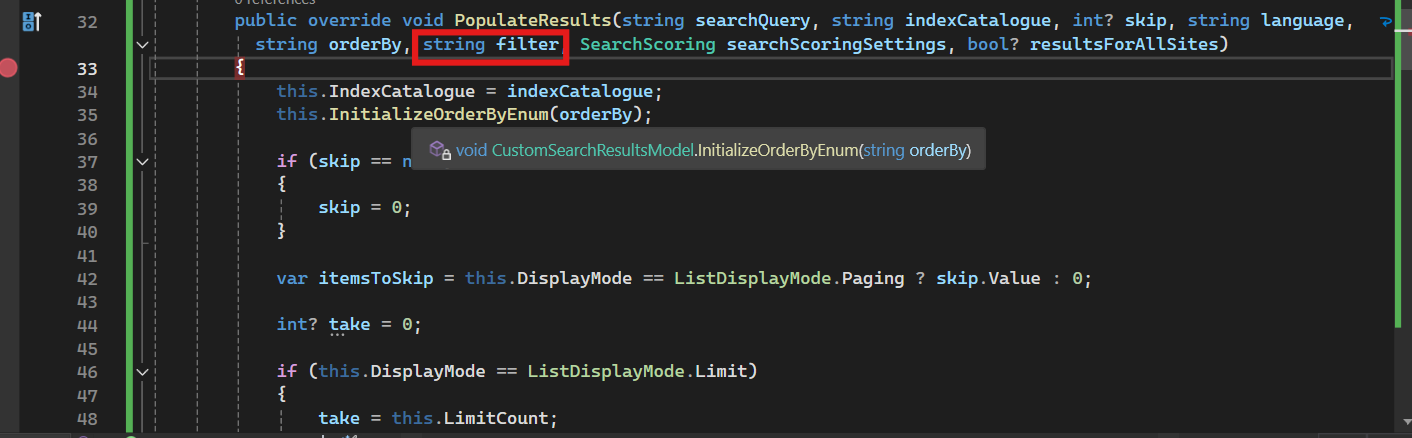Image resolution: width=1412 pixels, height=438 pixels.
Task: Click Limit enum member on line 46
Action: click(x=722, y=371)
